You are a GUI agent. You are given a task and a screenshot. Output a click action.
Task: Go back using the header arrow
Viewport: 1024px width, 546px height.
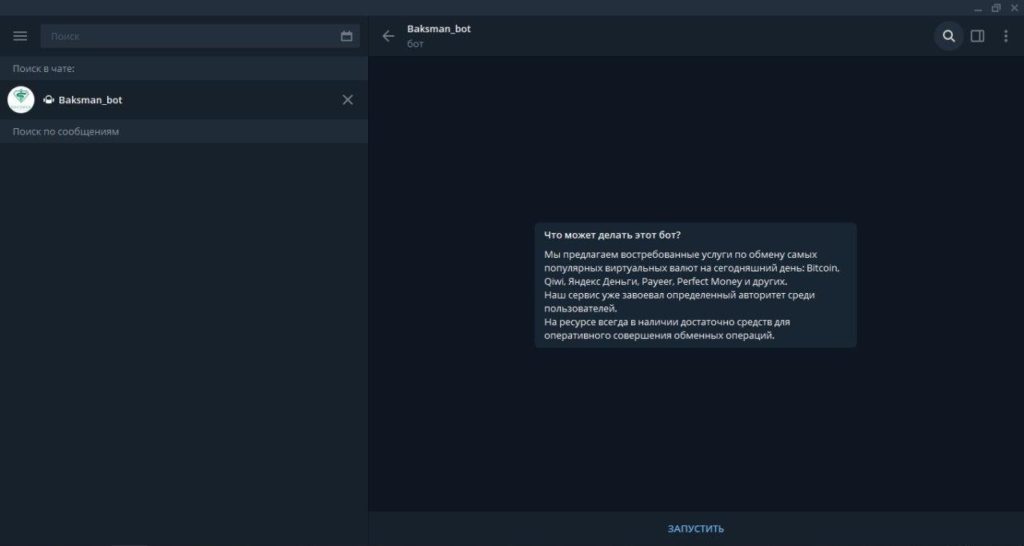tap(389, 36)
